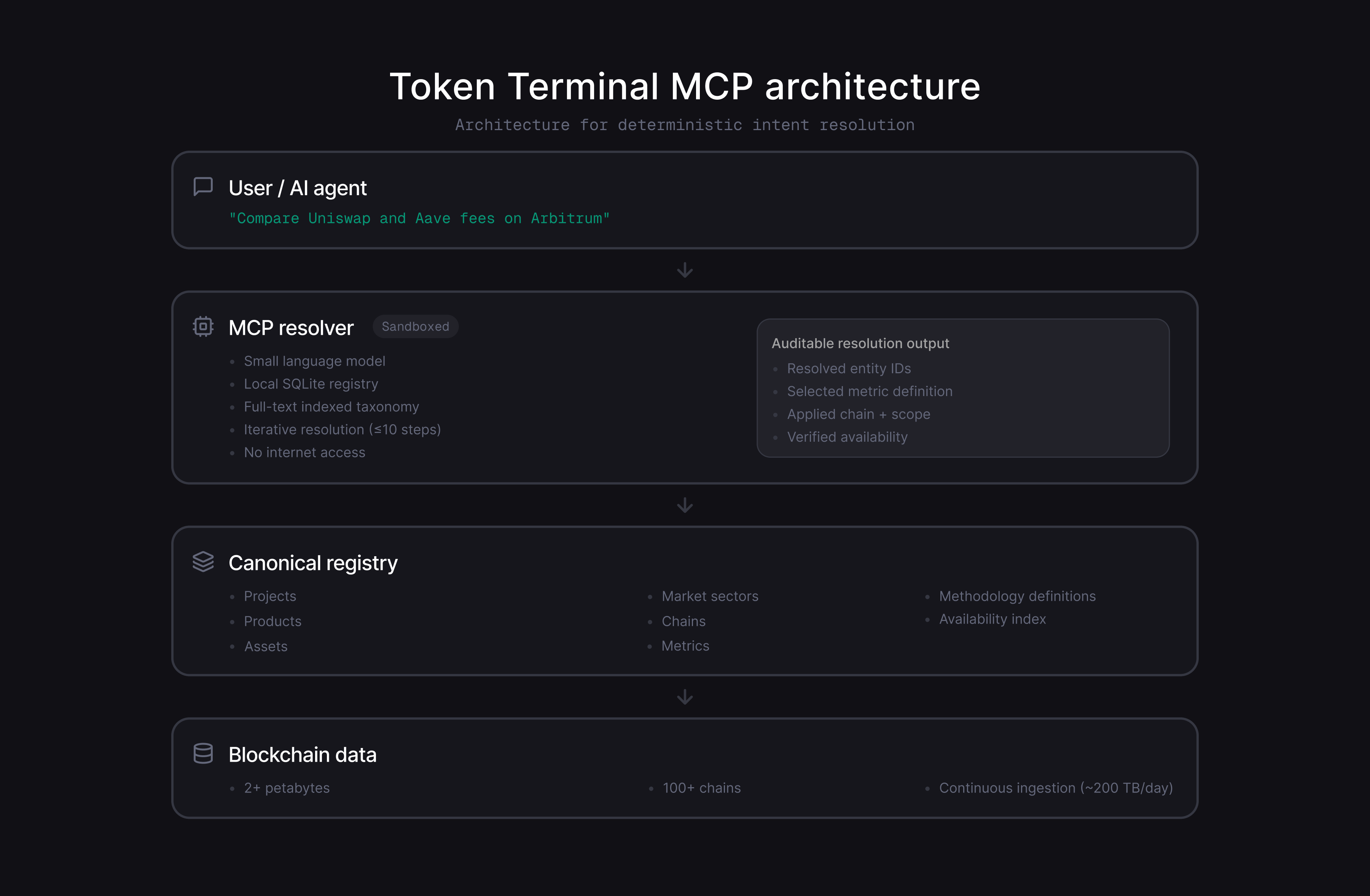Click the stacked layers icon for Canonical registry
The image size is (1370, 896).
click(202, 562)
